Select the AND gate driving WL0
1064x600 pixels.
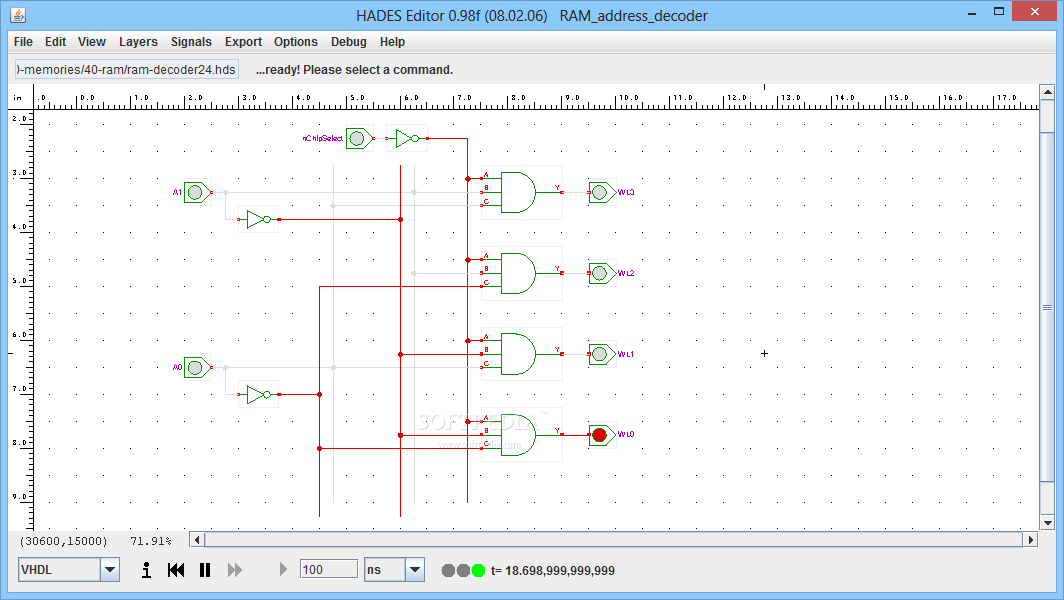[521, 435]
